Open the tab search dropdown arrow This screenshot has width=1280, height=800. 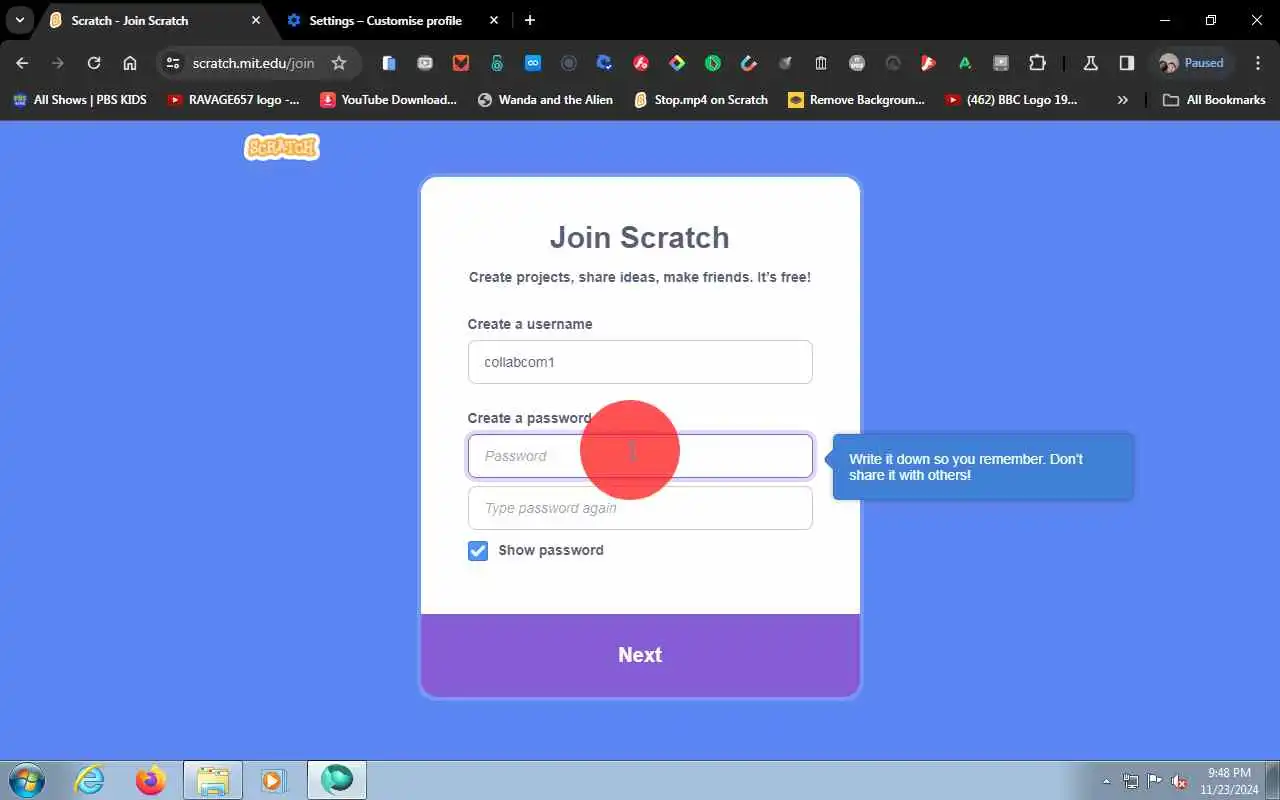(x=19, y=20)
